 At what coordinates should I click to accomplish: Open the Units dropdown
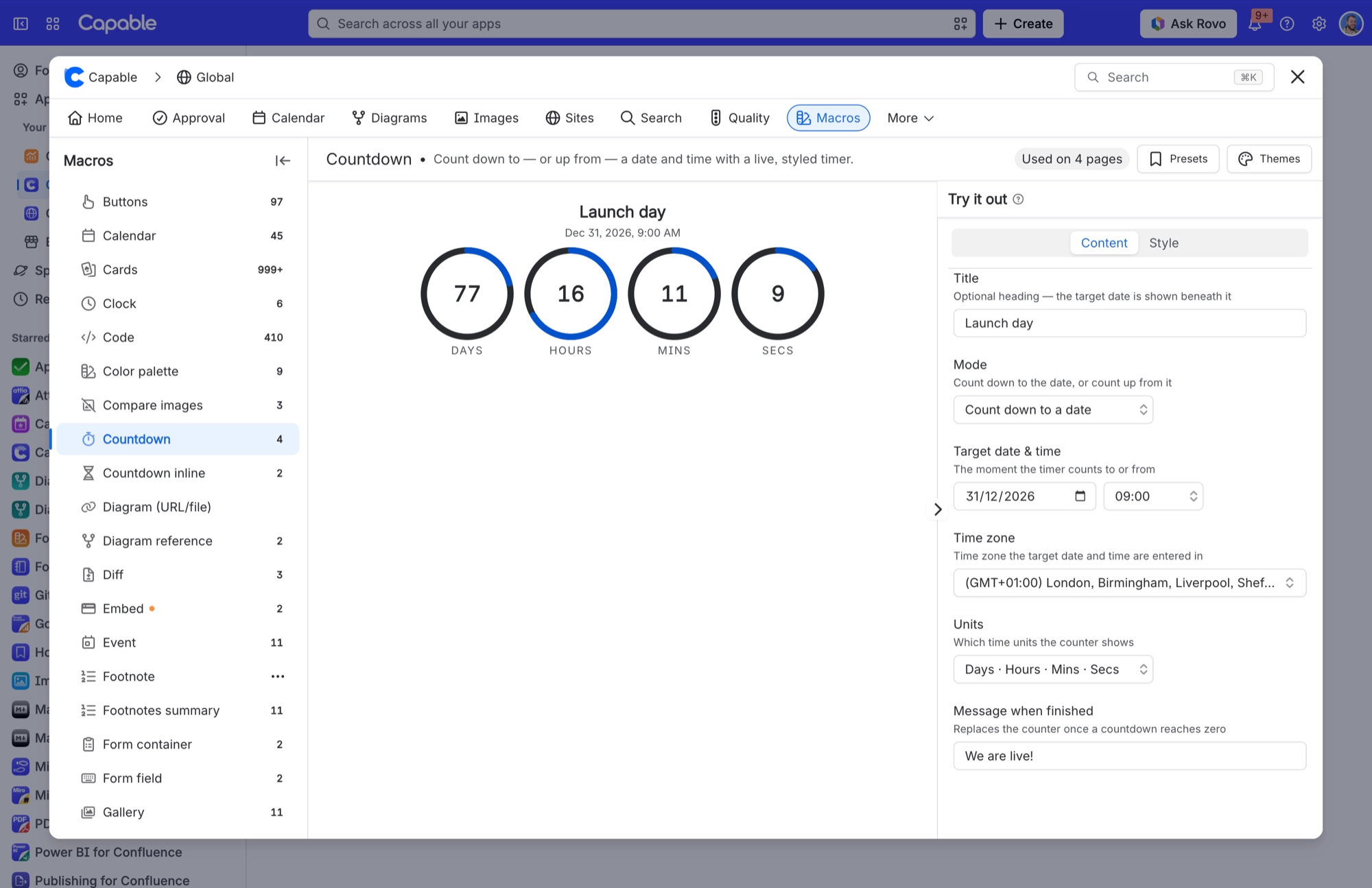(x=1053, y=670)
